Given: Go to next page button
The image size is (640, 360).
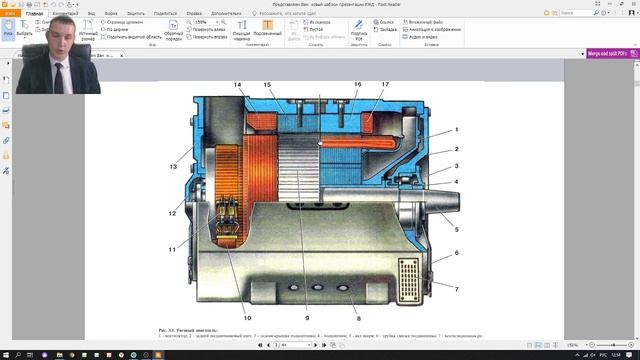Looking at the screenshot, I should [x=316, y=345].
